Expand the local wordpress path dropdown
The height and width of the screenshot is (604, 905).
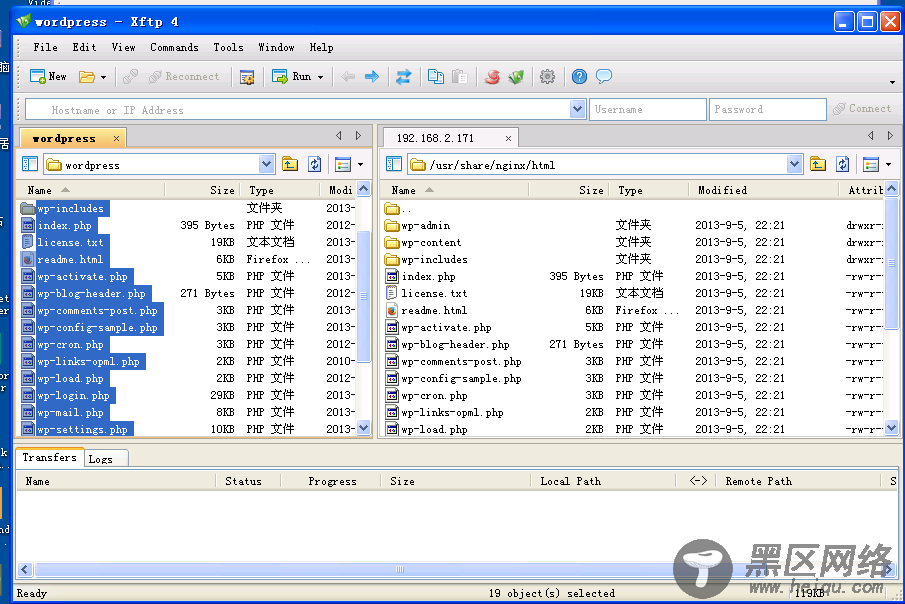point(266,165)
